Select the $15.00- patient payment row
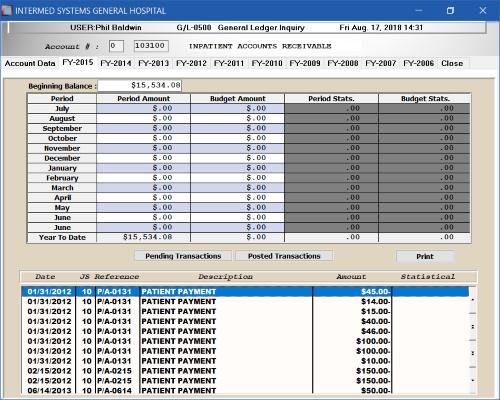Screen dimensions: 500x400 click(245, 312)
